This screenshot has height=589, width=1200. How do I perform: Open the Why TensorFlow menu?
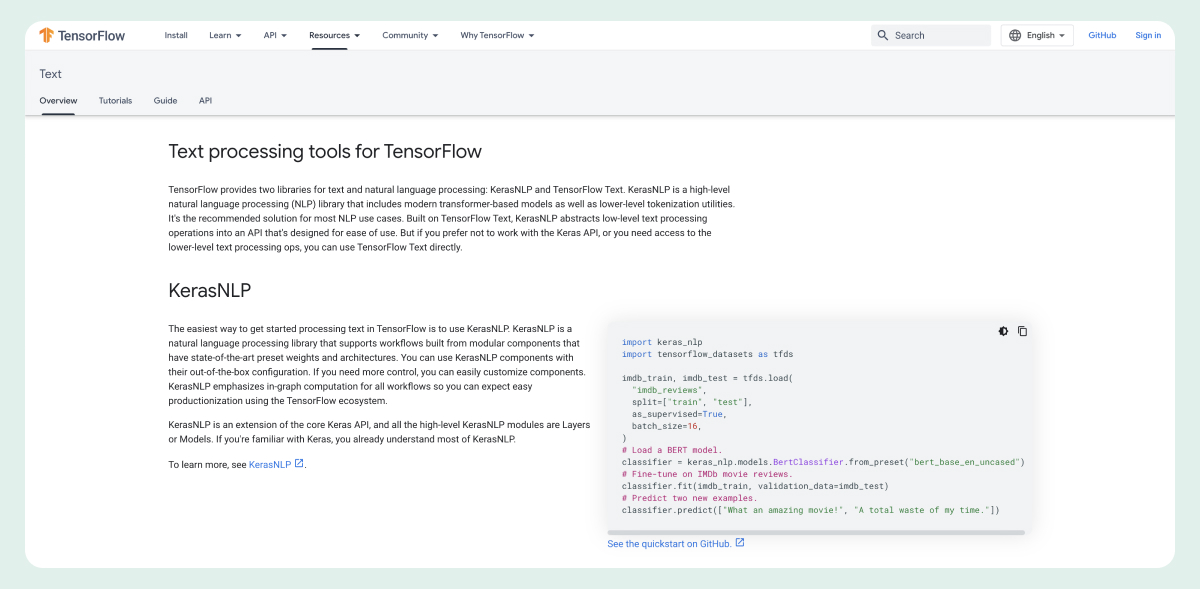pyautogui.click(x=497, y=35)
